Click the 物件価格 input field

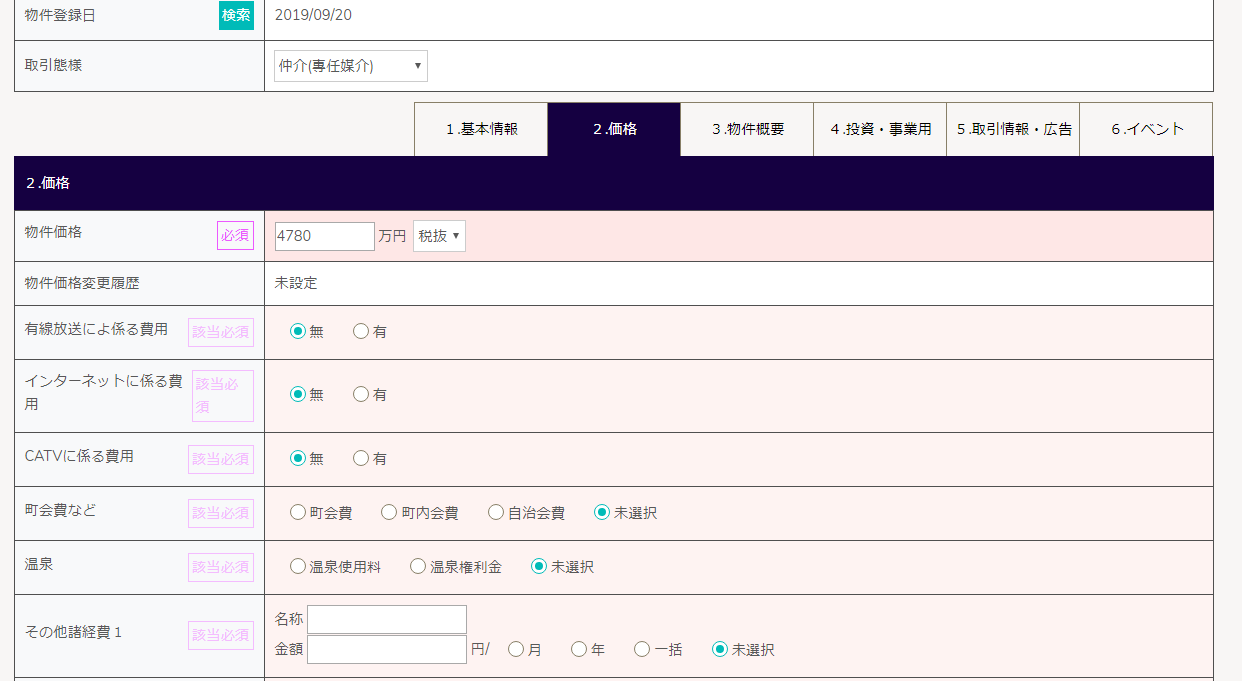pos(324,236)
